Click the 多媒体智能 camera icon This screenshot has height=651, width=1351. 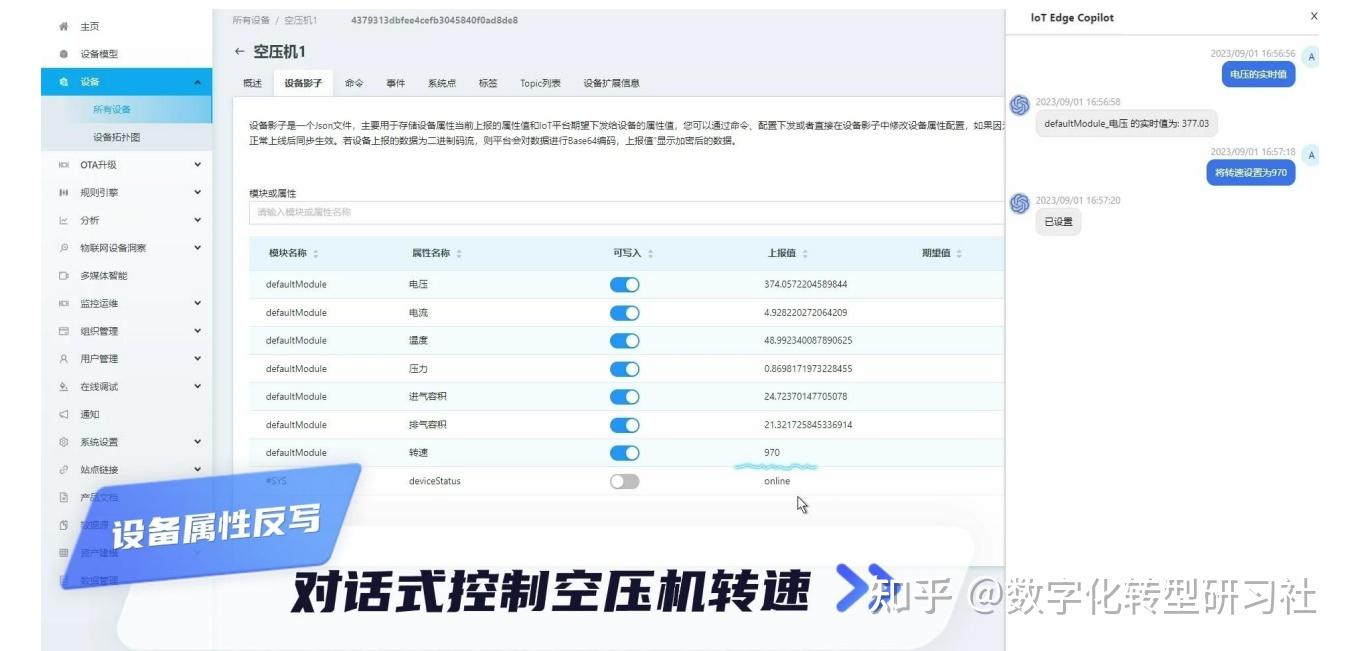[x=64, y=275]
